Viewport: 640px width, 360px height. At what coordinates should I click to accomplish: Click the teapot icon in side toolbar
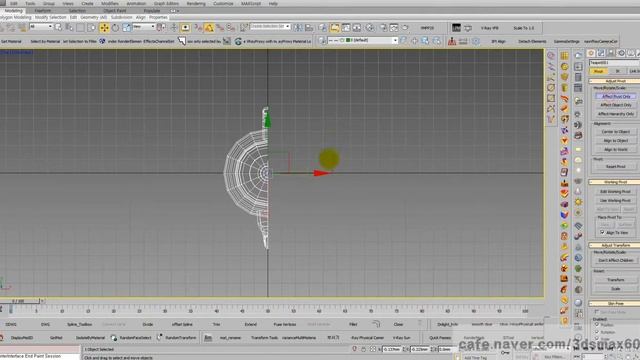point(564,77)
